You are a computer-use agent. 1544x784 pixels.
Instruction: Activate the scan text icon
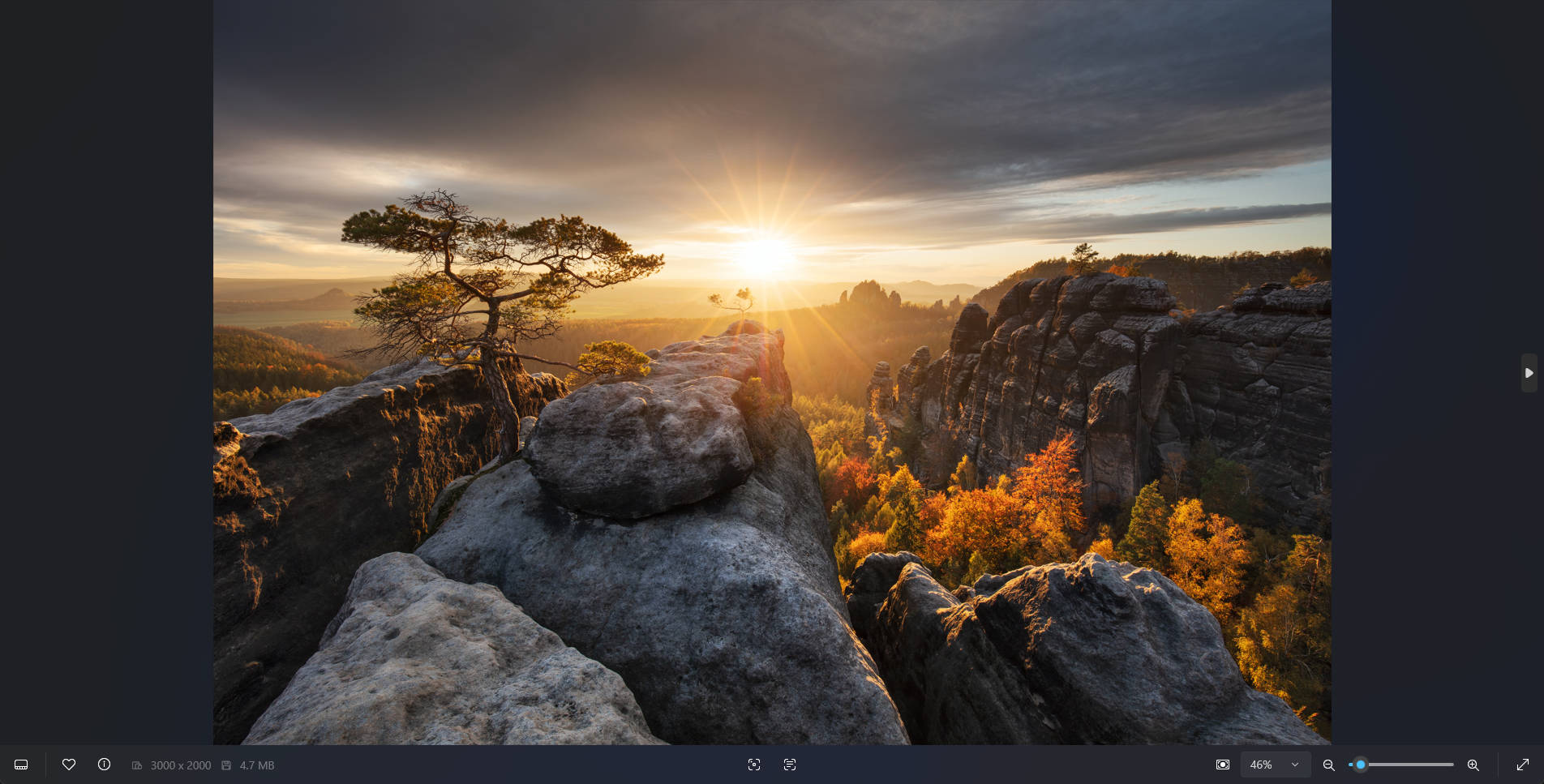[x=790, y=765]
